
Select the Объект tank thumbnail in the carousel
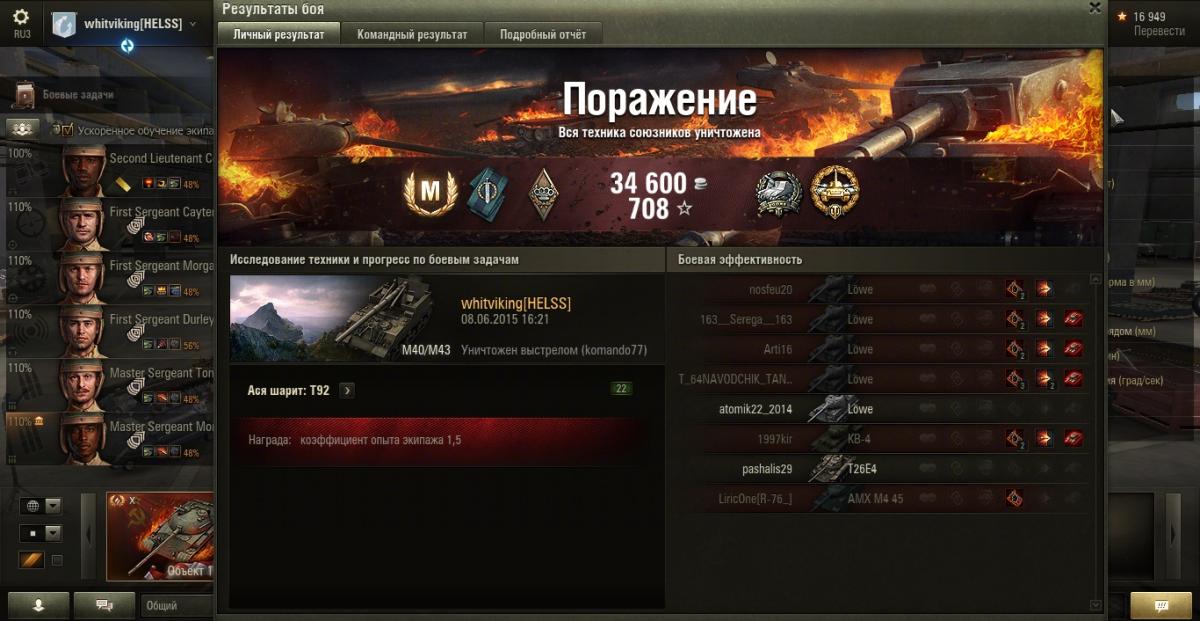point(161,537)
